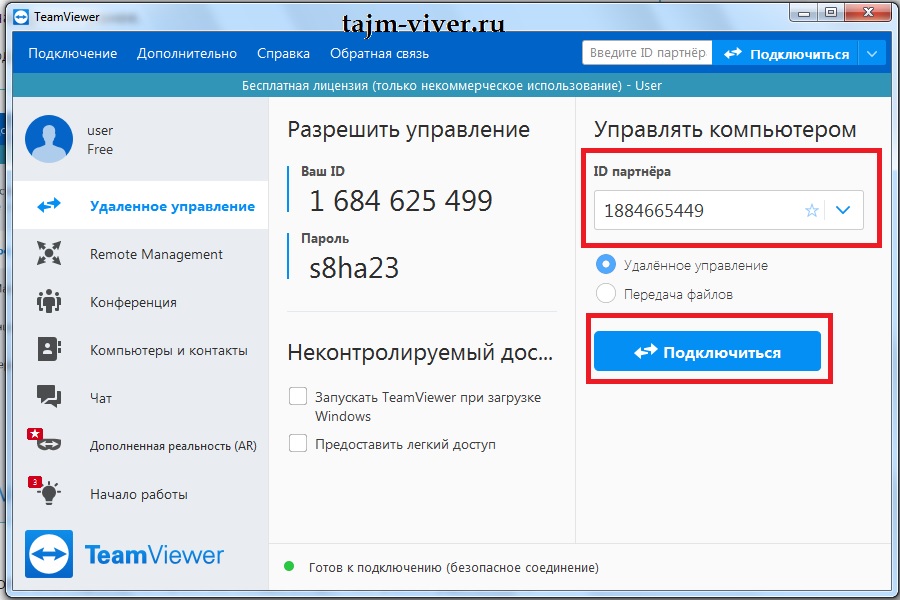The width and height of the screenshot is (900, 600).
Task: Open the Конференция people icon
Action: (48, 302)
